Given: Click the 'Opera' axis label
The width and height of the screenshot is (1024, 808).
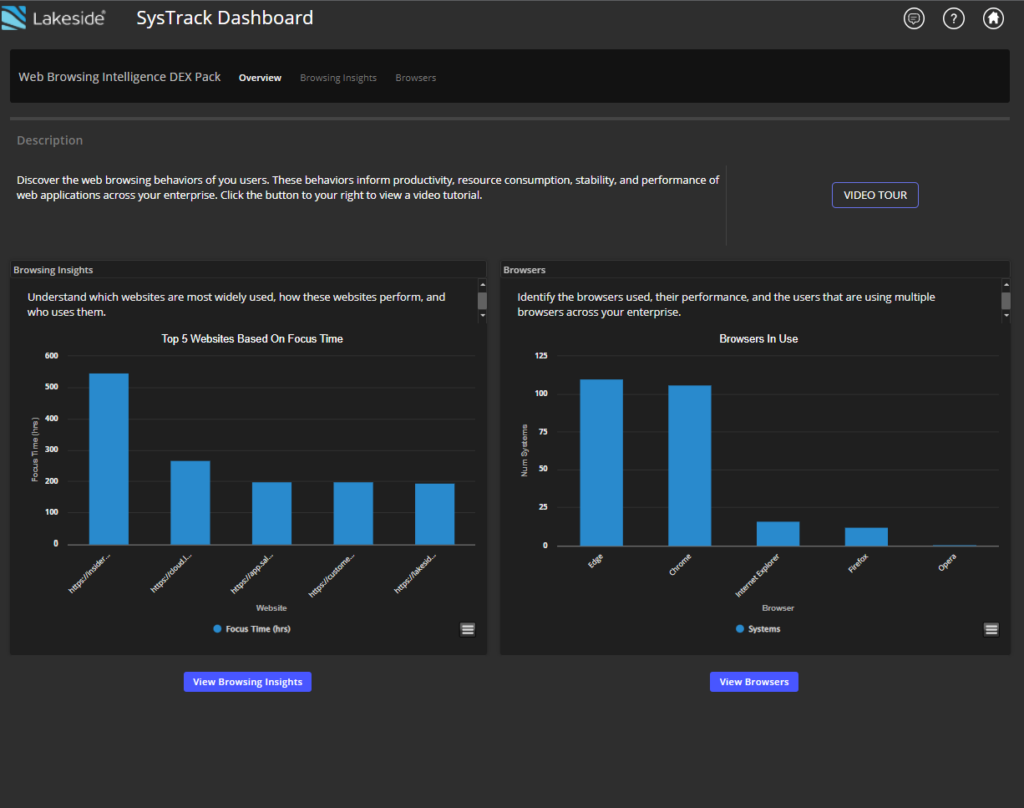Looking at the screenshot, I should pyautogui.click(x=947, y=562).
